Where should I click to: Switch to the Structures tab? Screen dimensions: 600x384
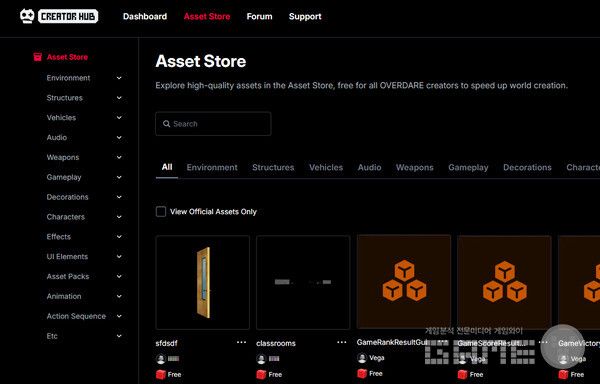pyautogui.click(x=273, y=168)
